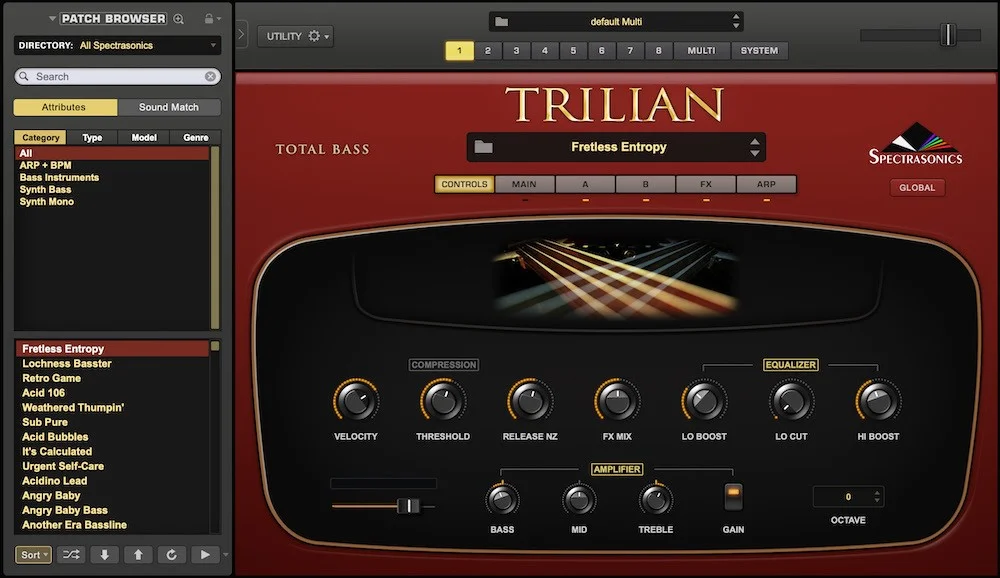The height and width of the screenshot is (578, 1000).
Task: Click the shuffle patches icon
Action: pyautogui.click(x=71, y=555)
